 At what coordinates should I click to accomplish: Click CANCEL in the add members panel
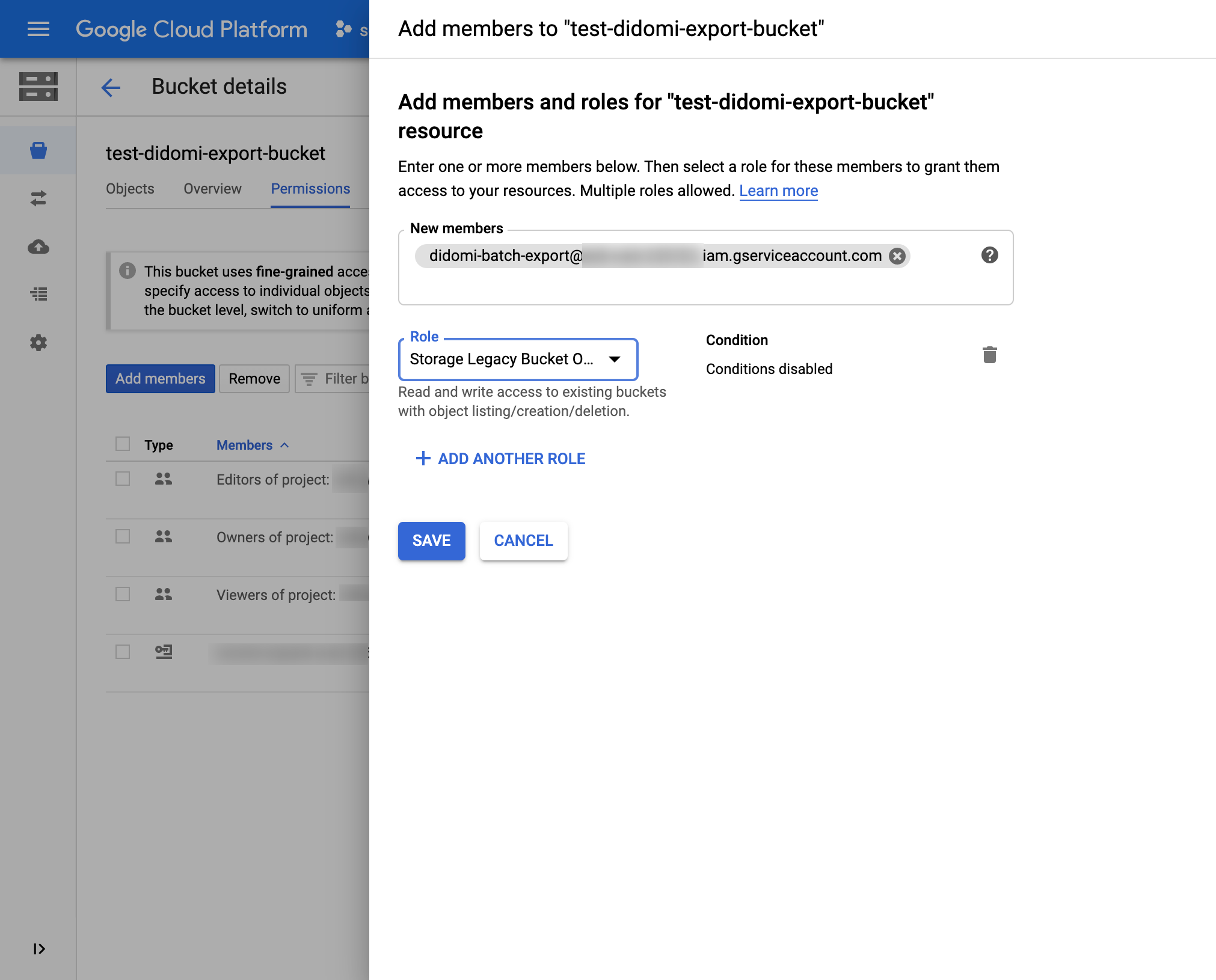524,541
